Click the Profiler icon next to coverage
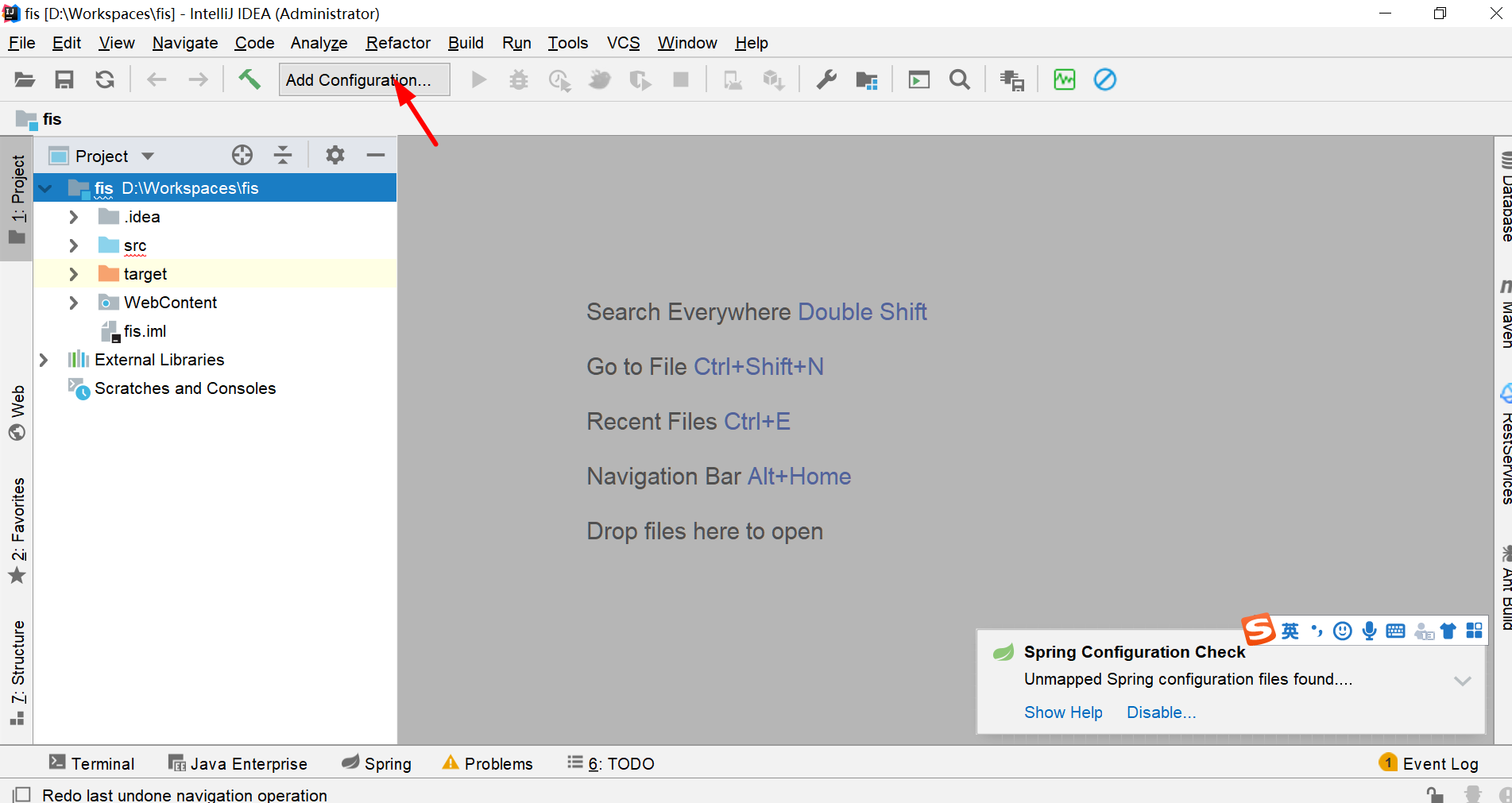 (600, 79)
